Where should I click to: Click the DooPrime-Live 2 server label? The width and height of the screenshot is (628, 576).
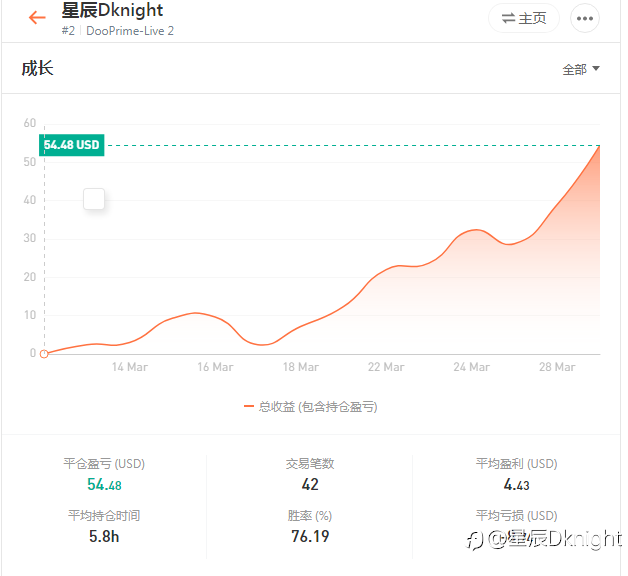click(x=130, y=31)
